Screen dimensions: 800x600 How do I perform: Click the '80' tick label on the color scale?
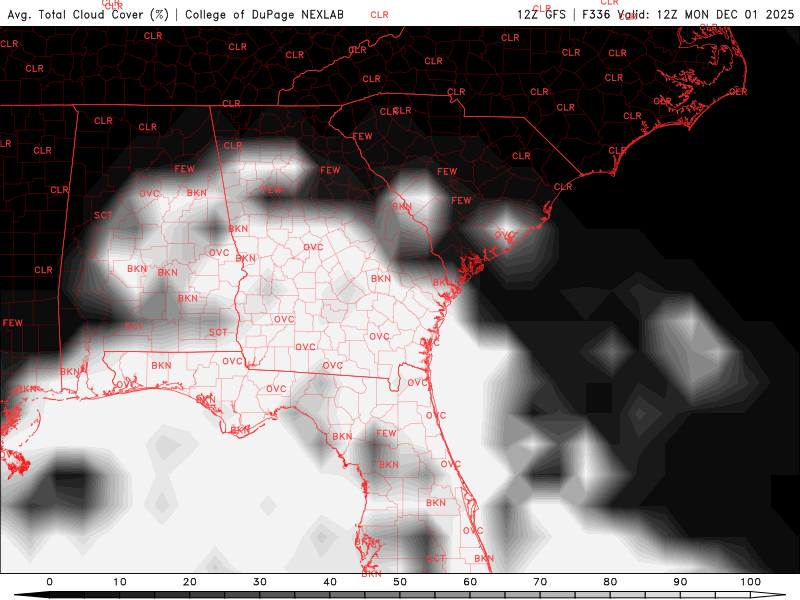point(610,582)
